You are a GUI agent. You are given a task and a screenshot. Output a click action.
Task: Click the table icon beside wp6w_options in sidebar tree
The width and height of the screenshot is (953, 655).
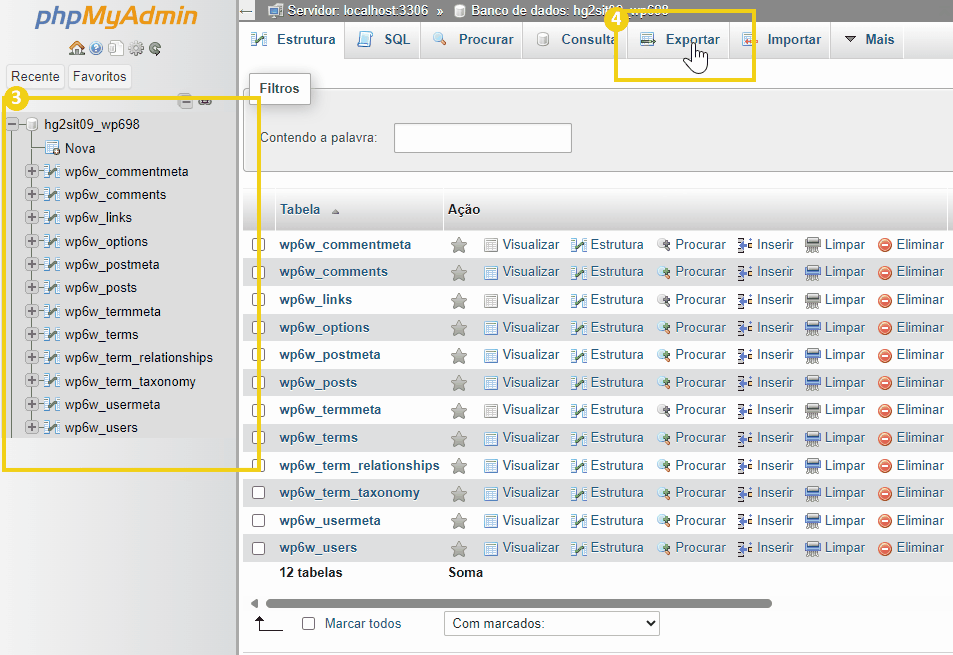pos(52,242)
